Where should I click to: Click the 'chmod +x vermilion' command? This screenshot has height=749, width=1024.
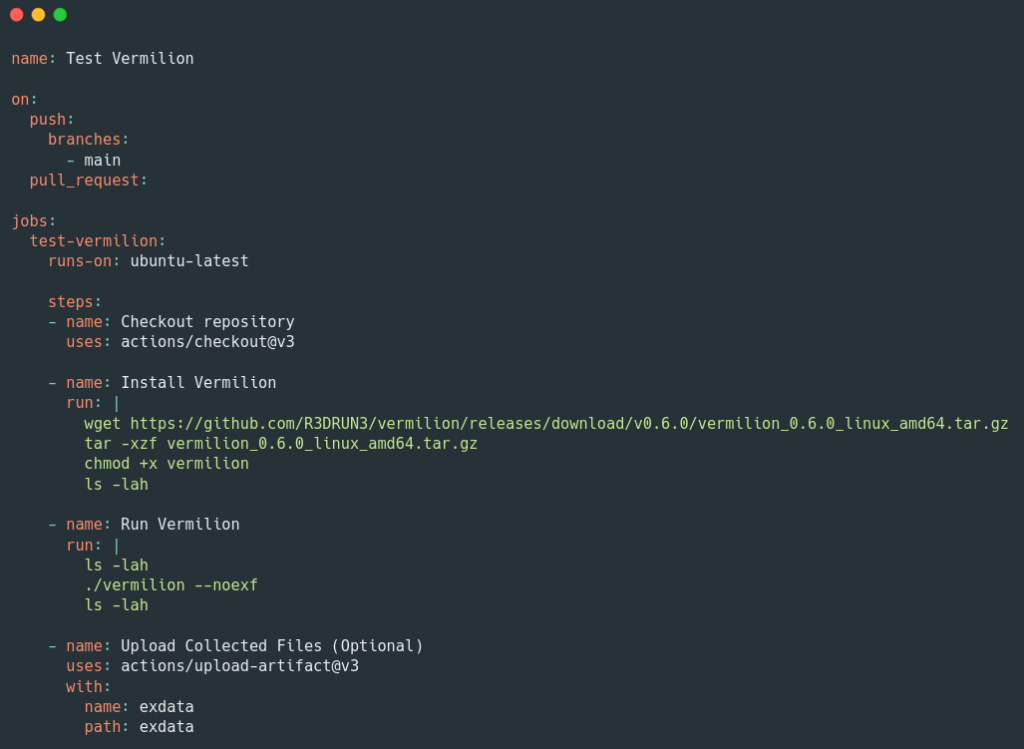click(167, 463)
